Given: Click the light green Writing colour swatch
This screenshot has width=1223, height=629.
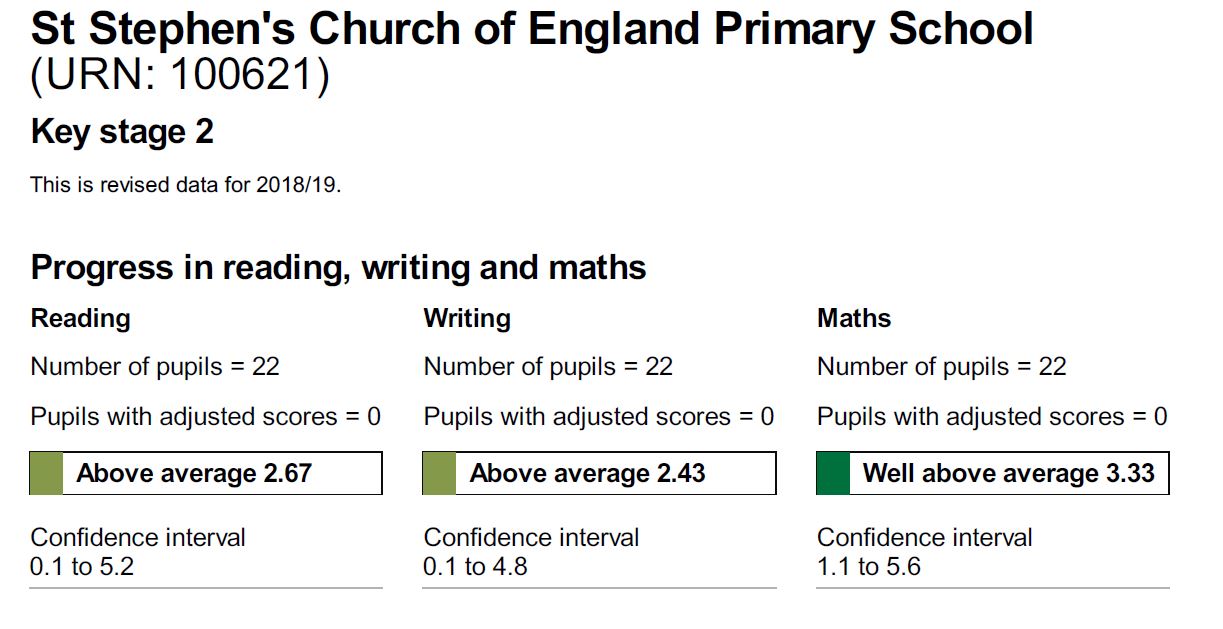Looking at the screenshot, I should (x=440, y=473).
